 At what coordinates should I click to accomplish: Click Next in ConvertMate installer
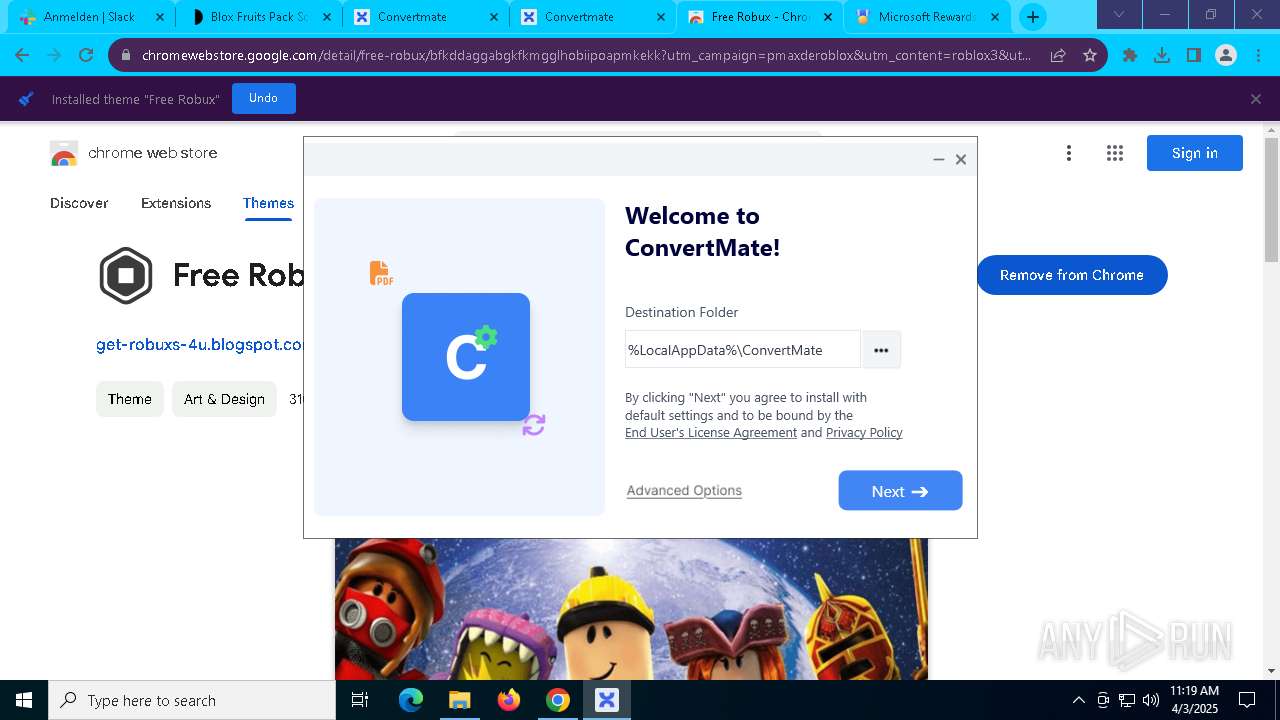pyautogui.click(x=900, y=491)
